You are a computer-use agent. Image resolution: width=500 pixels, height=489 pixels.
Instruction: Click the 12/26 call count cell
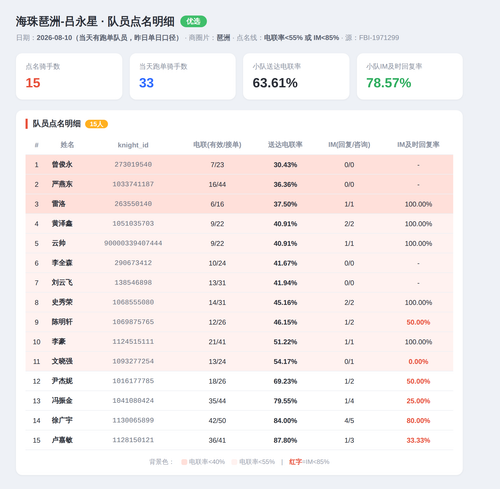pyautogui.click(x=217, y=322)
